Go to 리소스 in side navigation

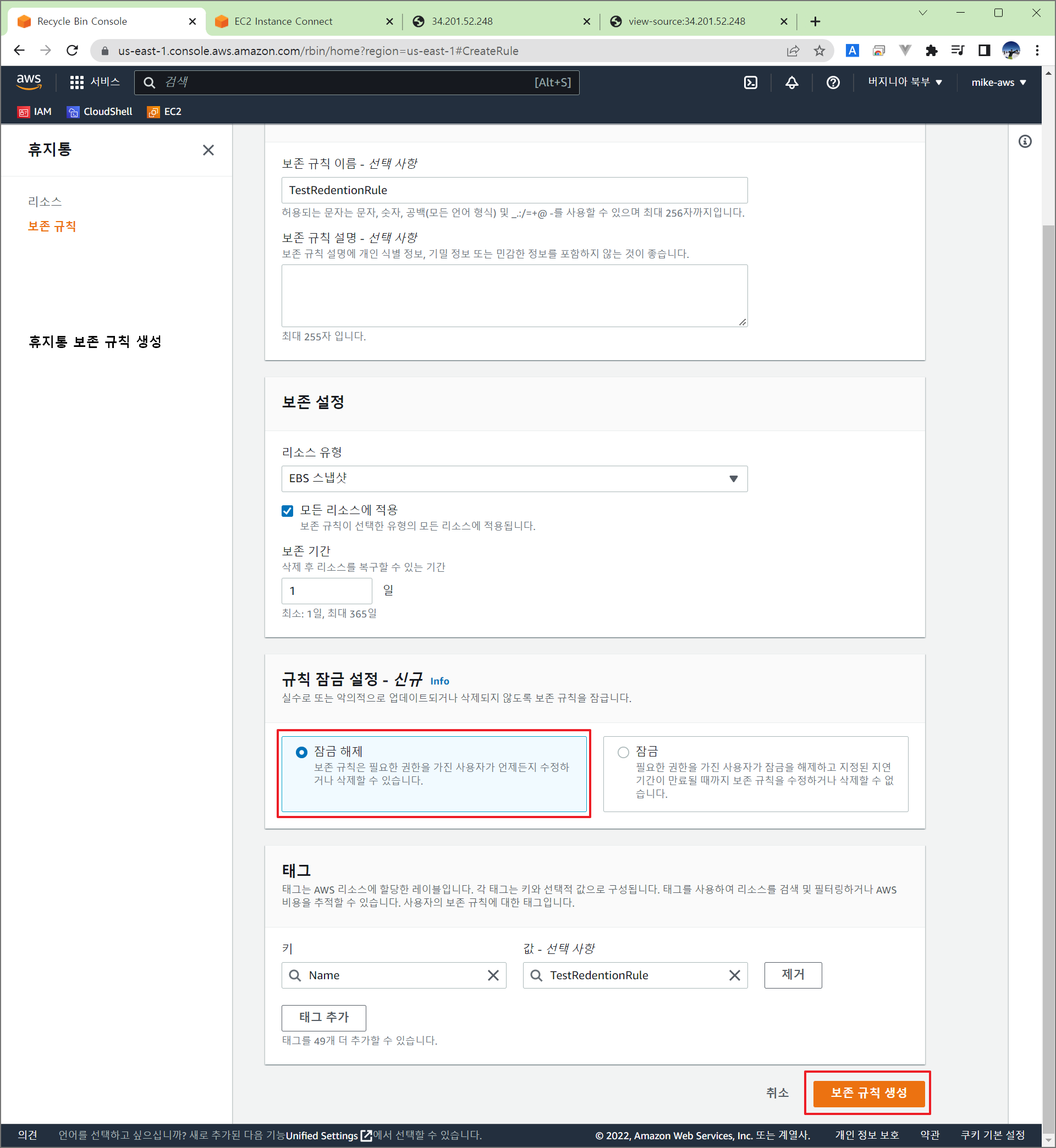click(45, 201)
